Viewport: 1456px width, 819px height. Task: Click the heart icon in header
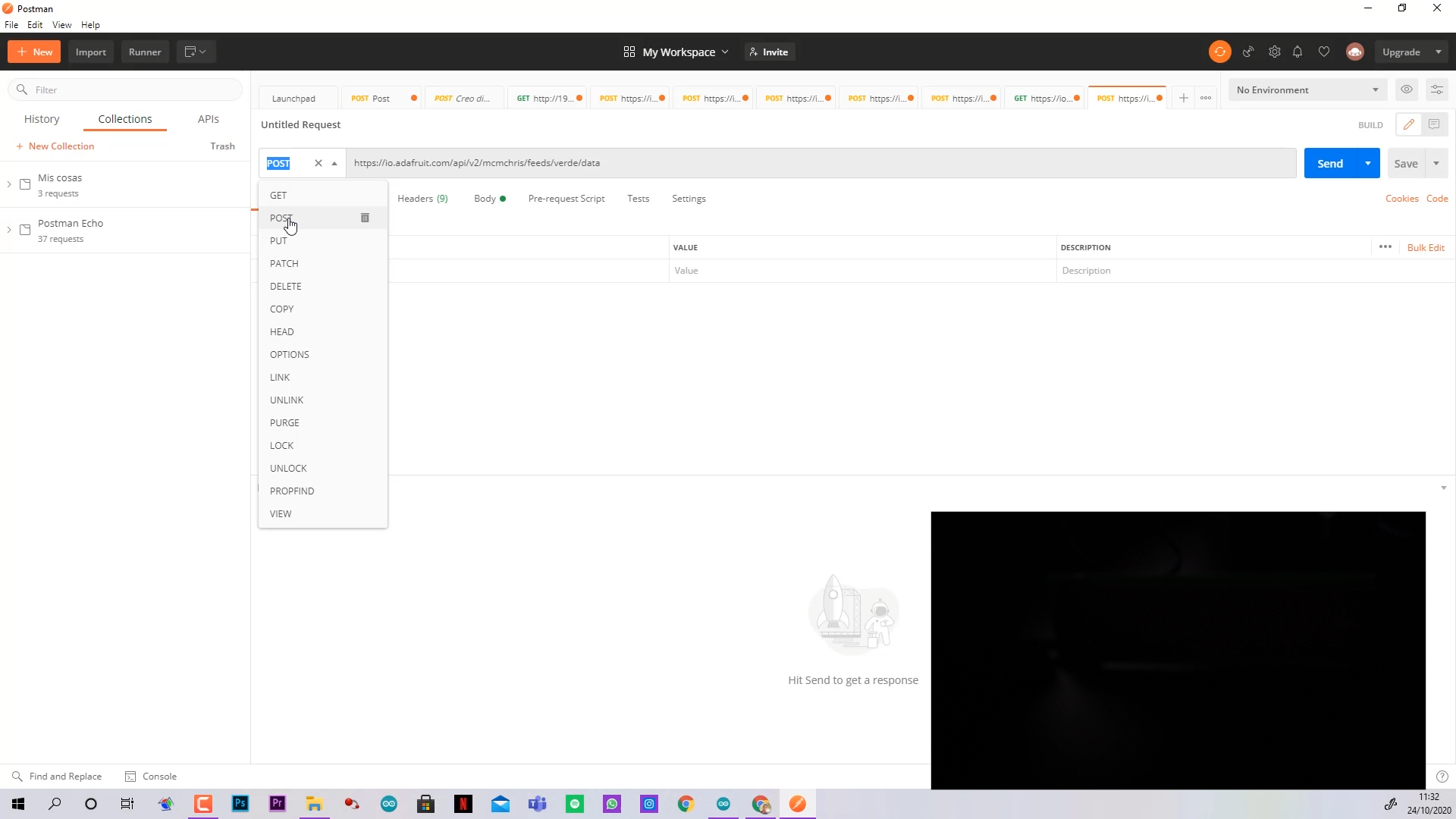click(1324, 52)
